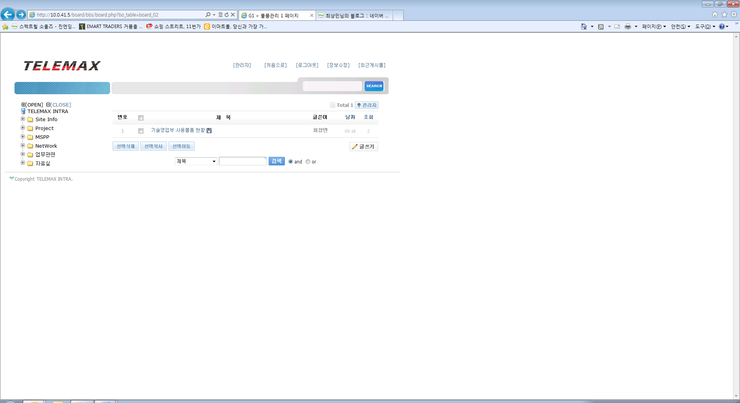
Task: Open the browser Home icon
Action: coord(715,15)
